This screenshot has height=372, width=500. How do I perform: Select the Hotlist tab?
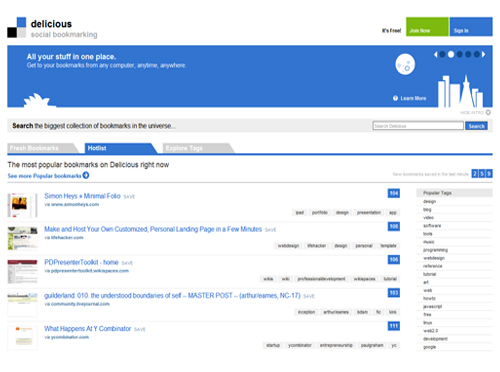click(x=120, y=148)
